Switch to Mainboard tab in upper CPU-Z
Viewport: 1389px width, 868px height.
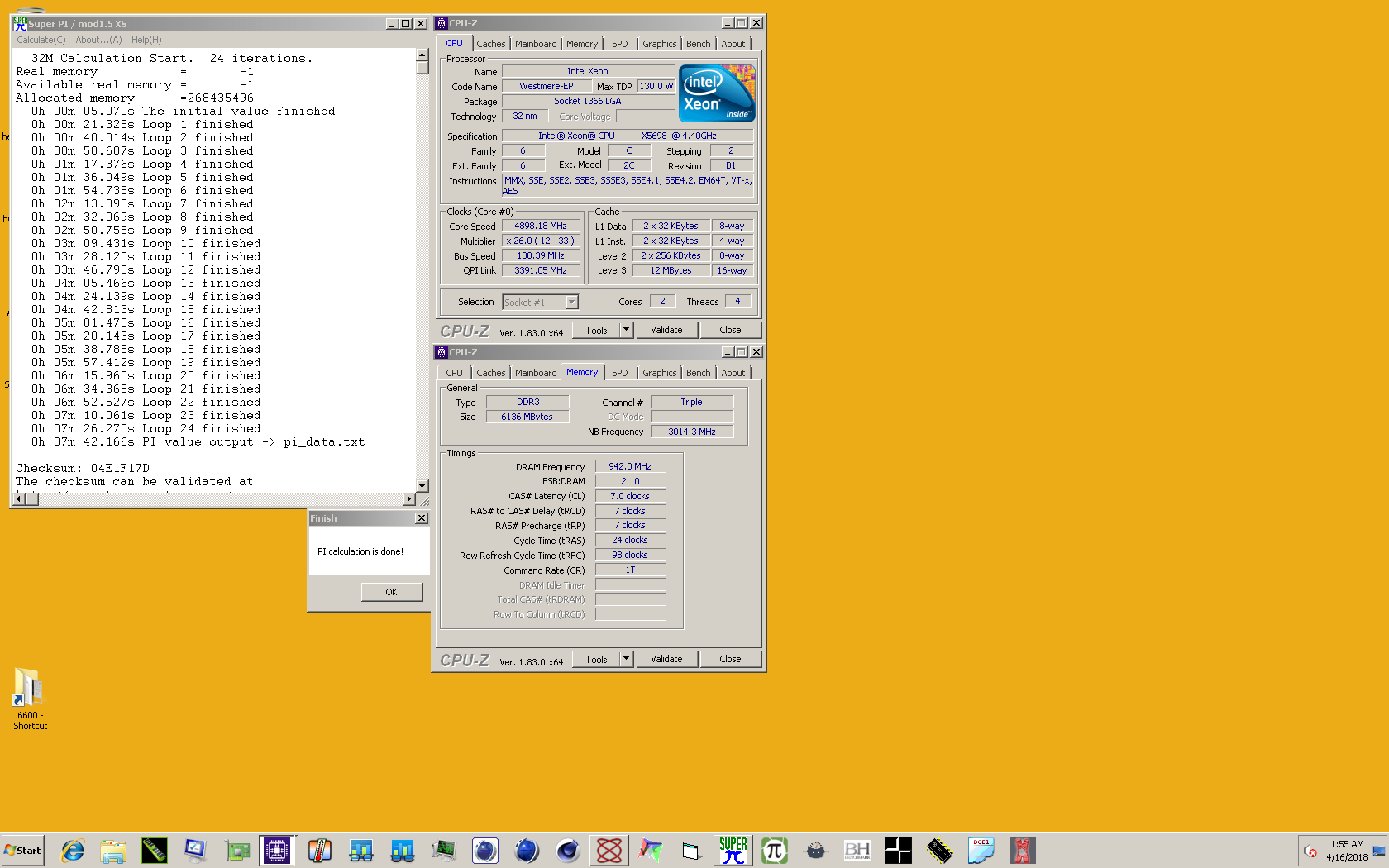tap(536, 44)
